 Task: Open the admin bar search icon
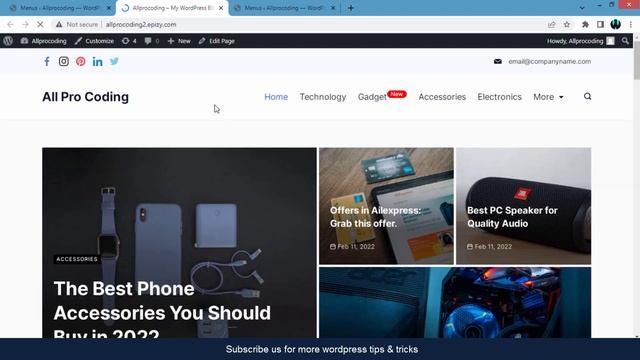point(625,41)
